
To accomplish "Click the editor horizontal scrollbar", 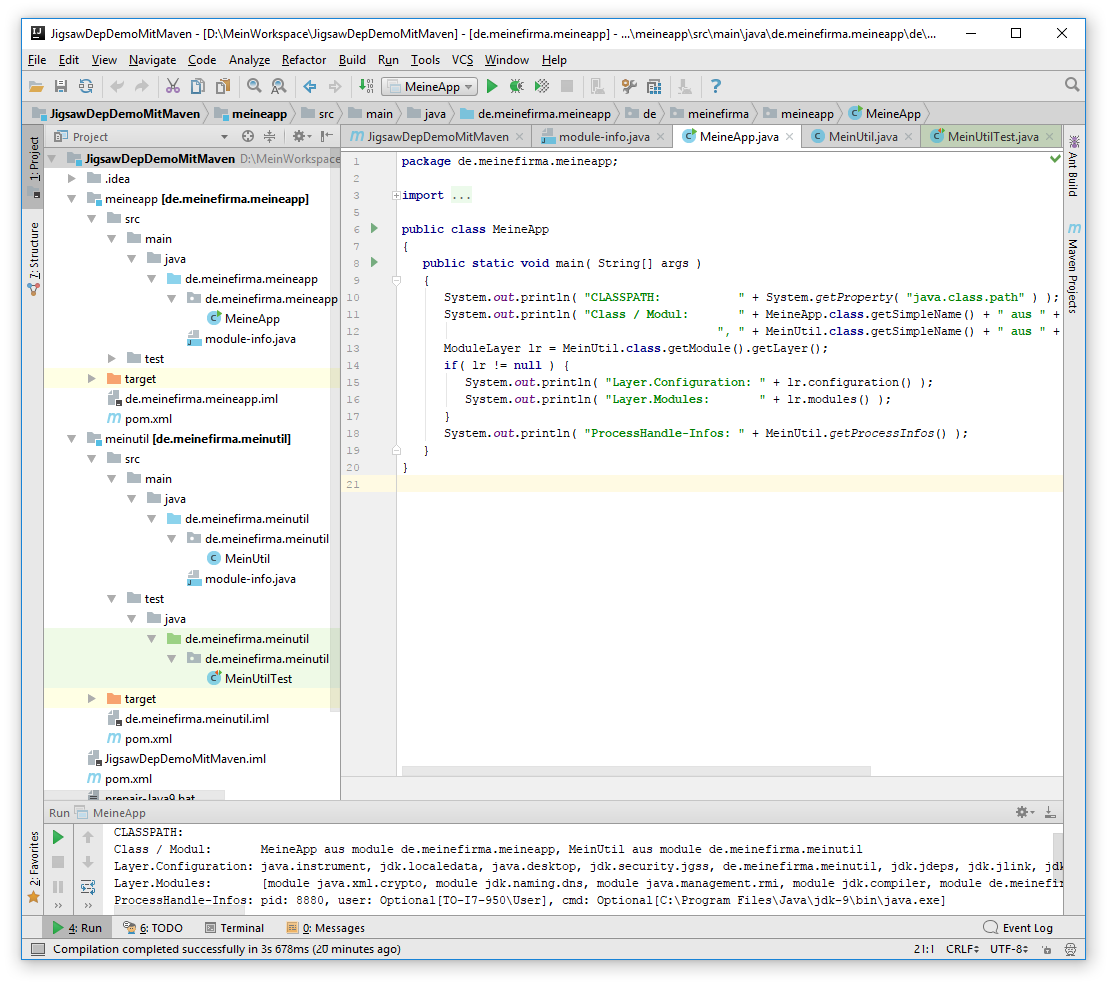I will click(636, 771).
